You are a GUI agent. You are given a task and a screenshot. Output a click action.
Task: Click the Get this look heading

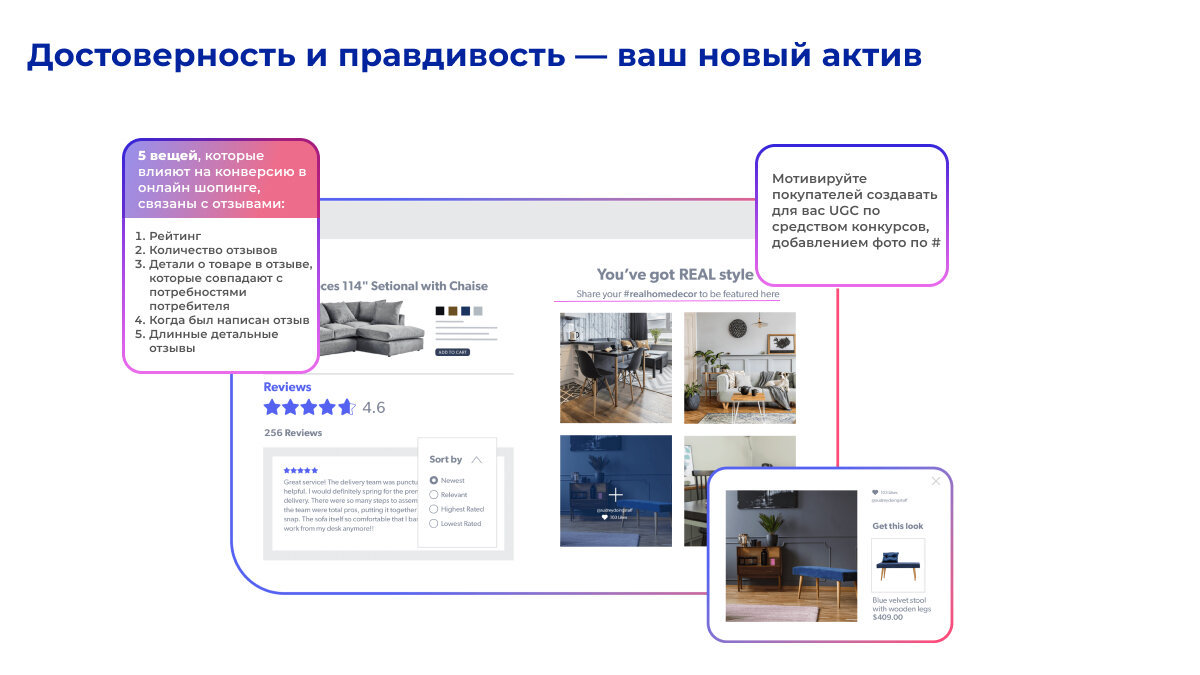click(x=898, y=526)
